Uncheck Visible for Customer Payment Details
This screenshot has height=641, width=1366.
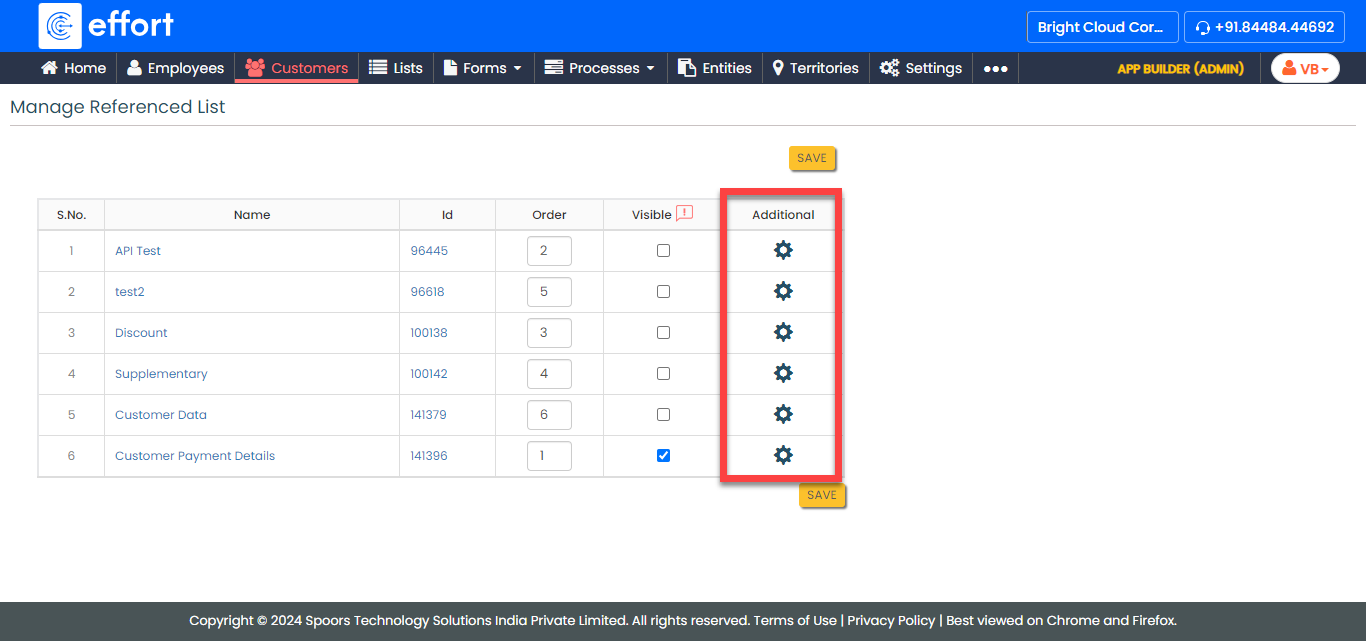click(x=663, y=456)
